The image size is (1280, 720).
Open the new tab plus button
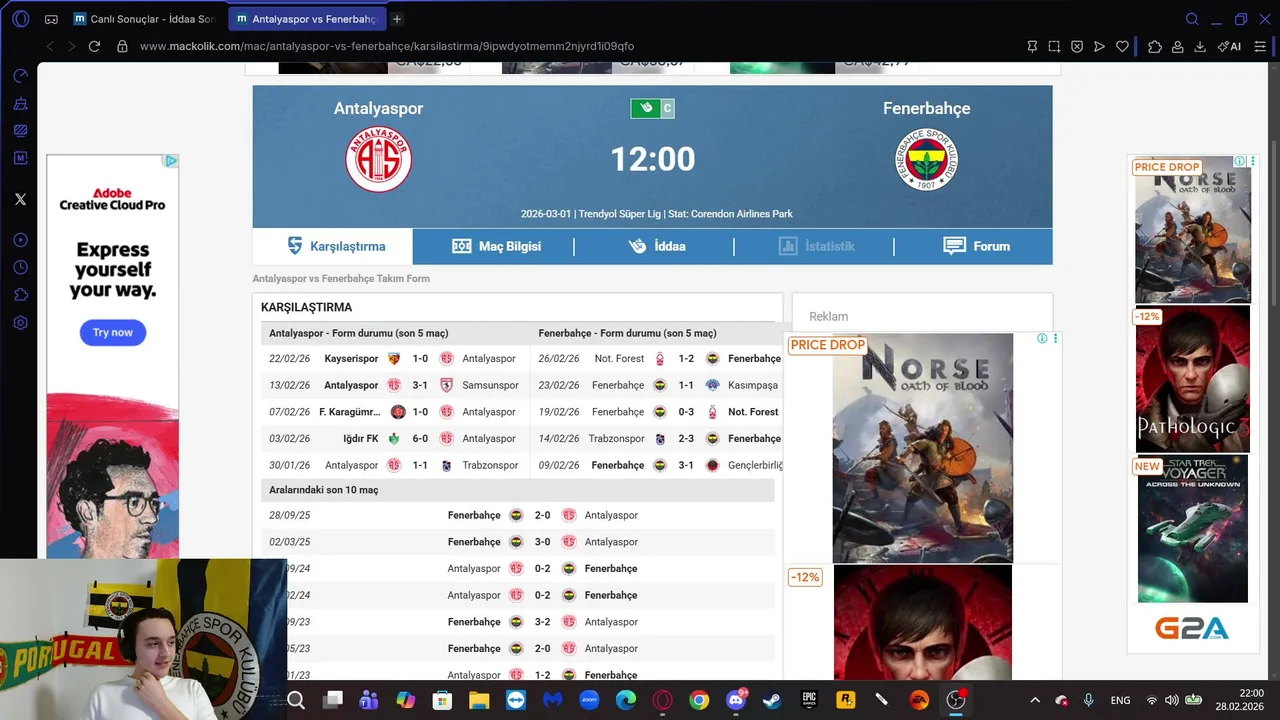[397, 19]
